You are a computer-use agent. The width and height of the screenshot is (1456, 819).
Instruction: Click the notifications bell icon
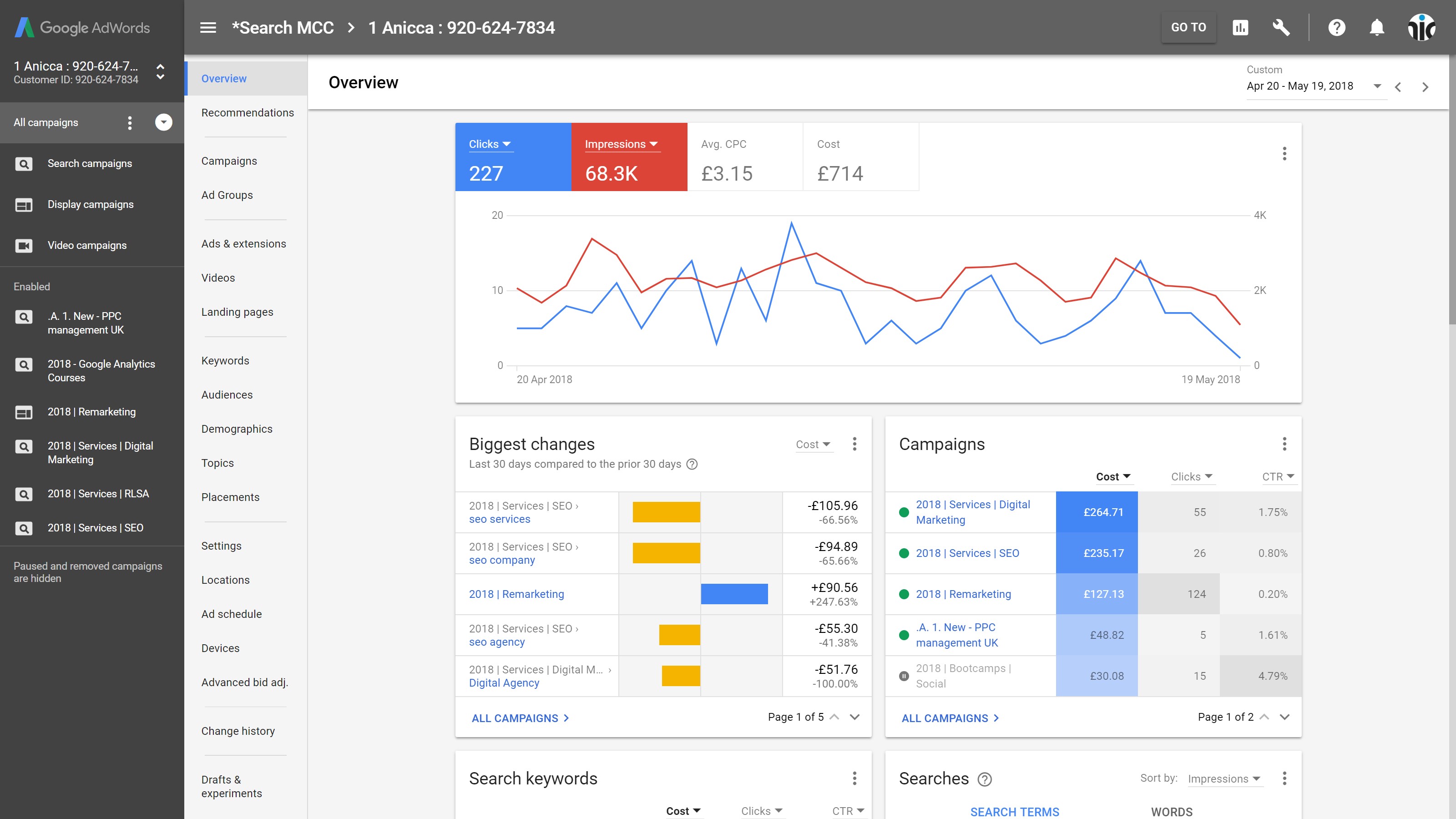click(1376, 27)
